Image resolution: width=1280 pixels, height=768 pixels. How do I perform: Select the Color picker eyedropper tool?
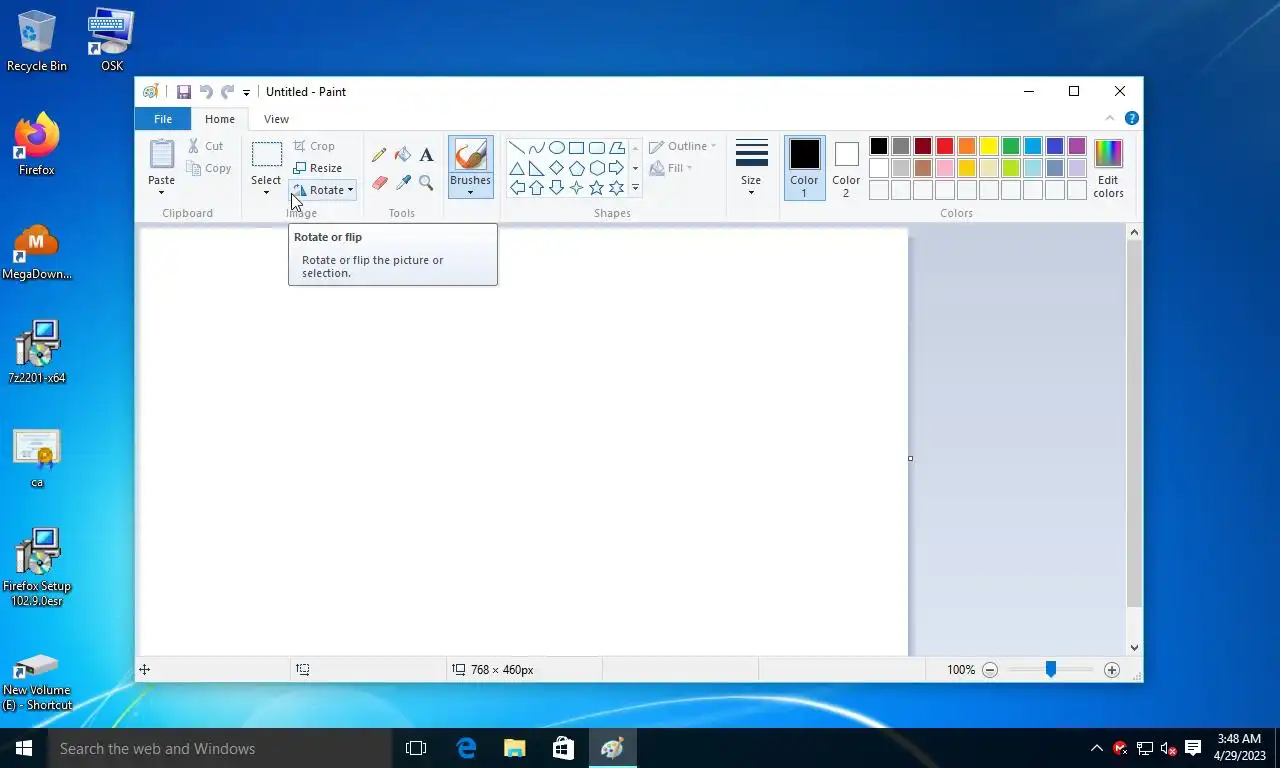(403, 183)
